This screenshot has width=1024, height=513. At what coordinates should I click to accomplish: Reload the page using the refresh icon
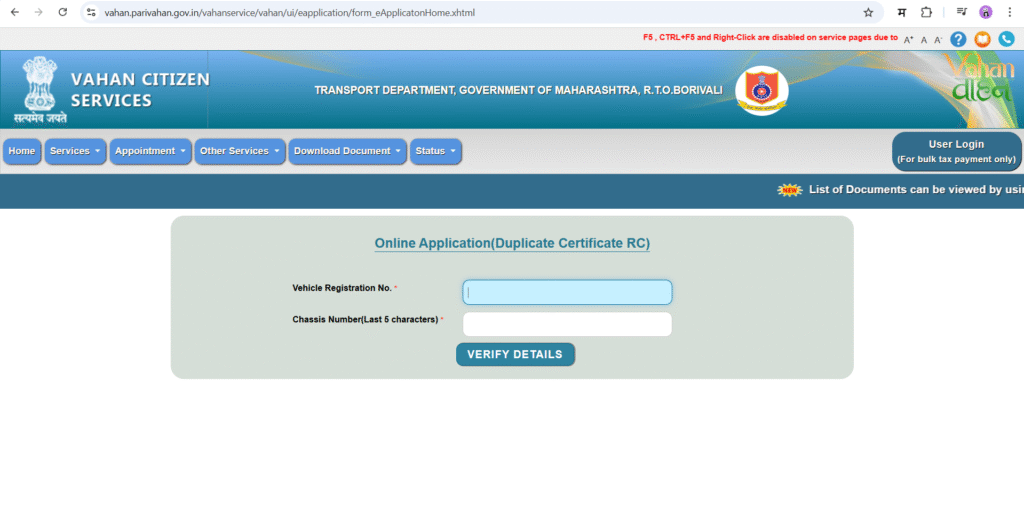[62, 12]
